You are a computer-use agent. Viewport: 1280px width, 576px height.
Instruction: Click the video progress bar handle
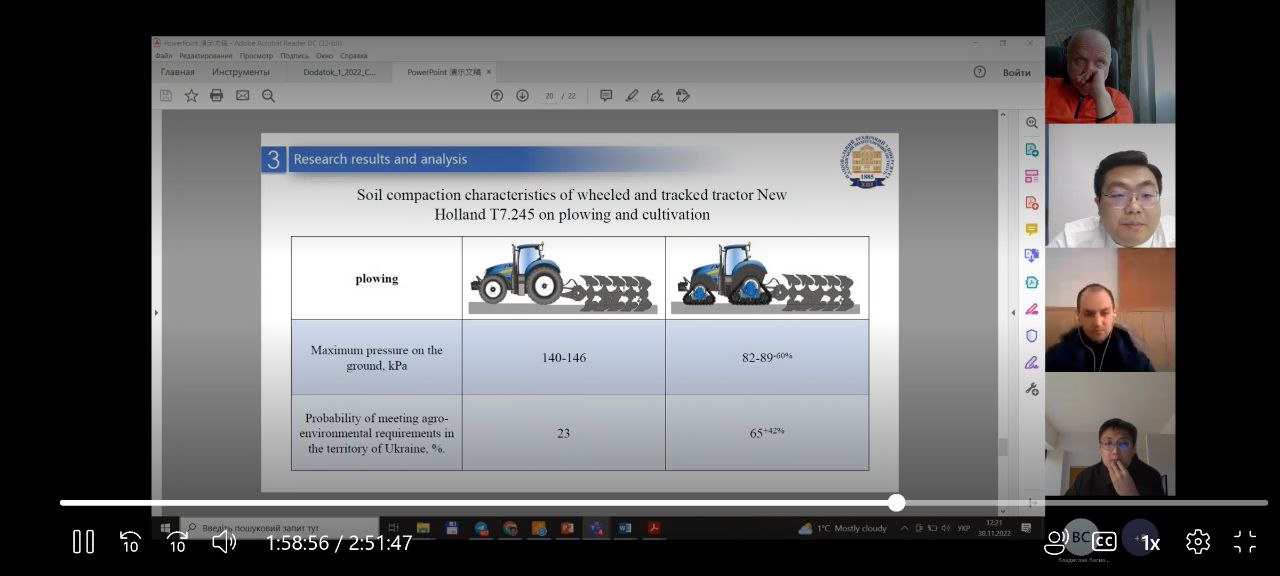coord(896,503)
